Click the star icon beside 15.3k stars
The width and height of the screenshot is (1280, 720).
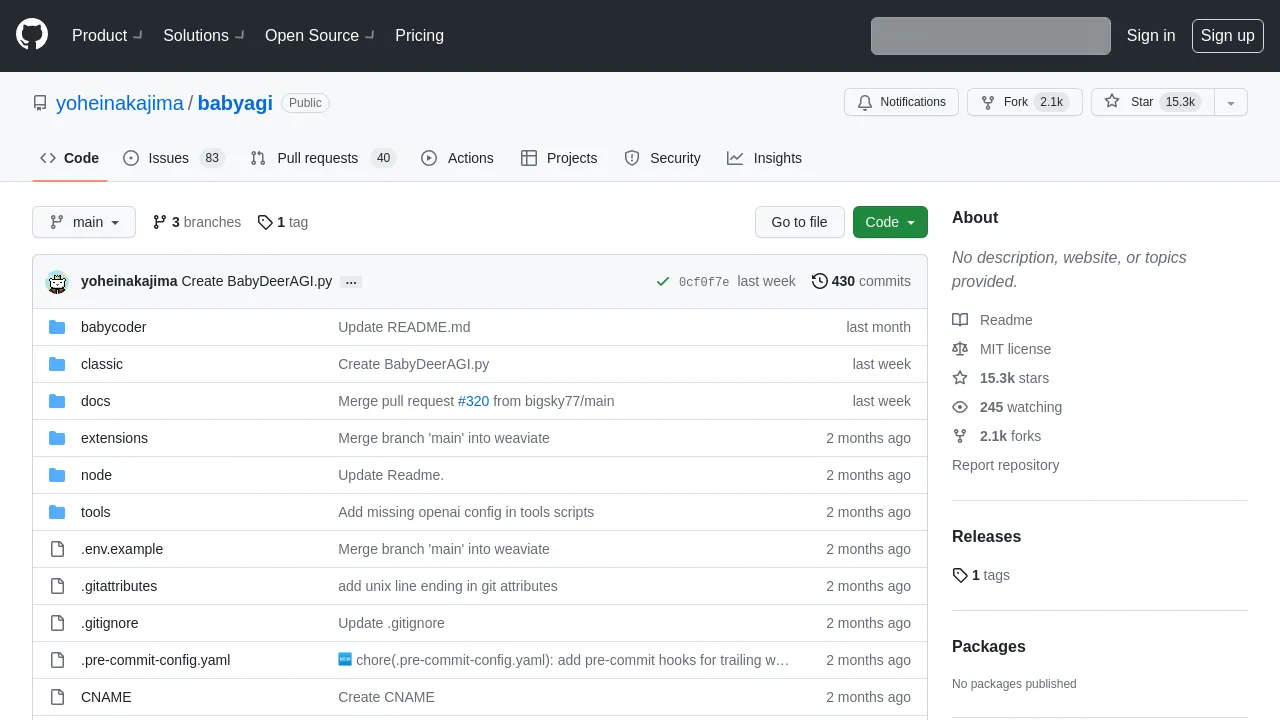(x=960, y=378)
